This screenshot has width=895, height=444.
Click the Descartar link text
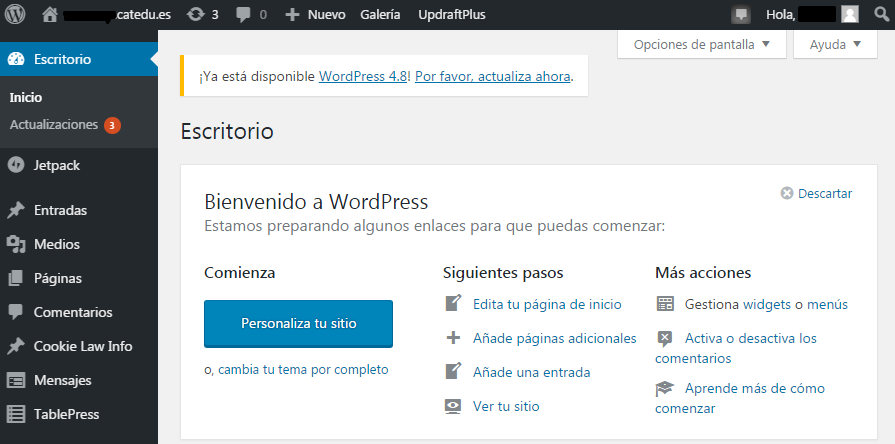825,193
